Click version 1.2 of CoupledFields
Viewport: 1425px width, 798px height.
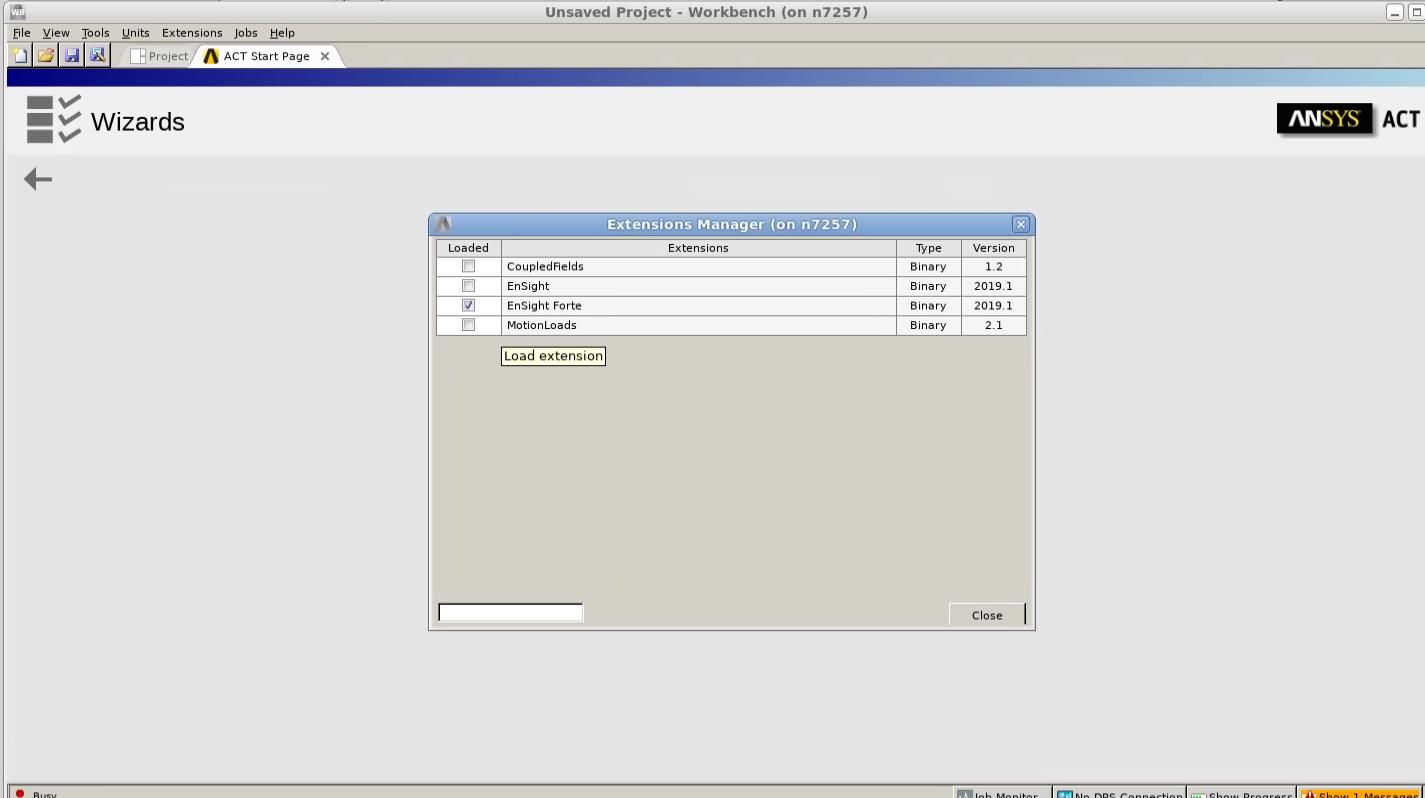tap(993, 267)
